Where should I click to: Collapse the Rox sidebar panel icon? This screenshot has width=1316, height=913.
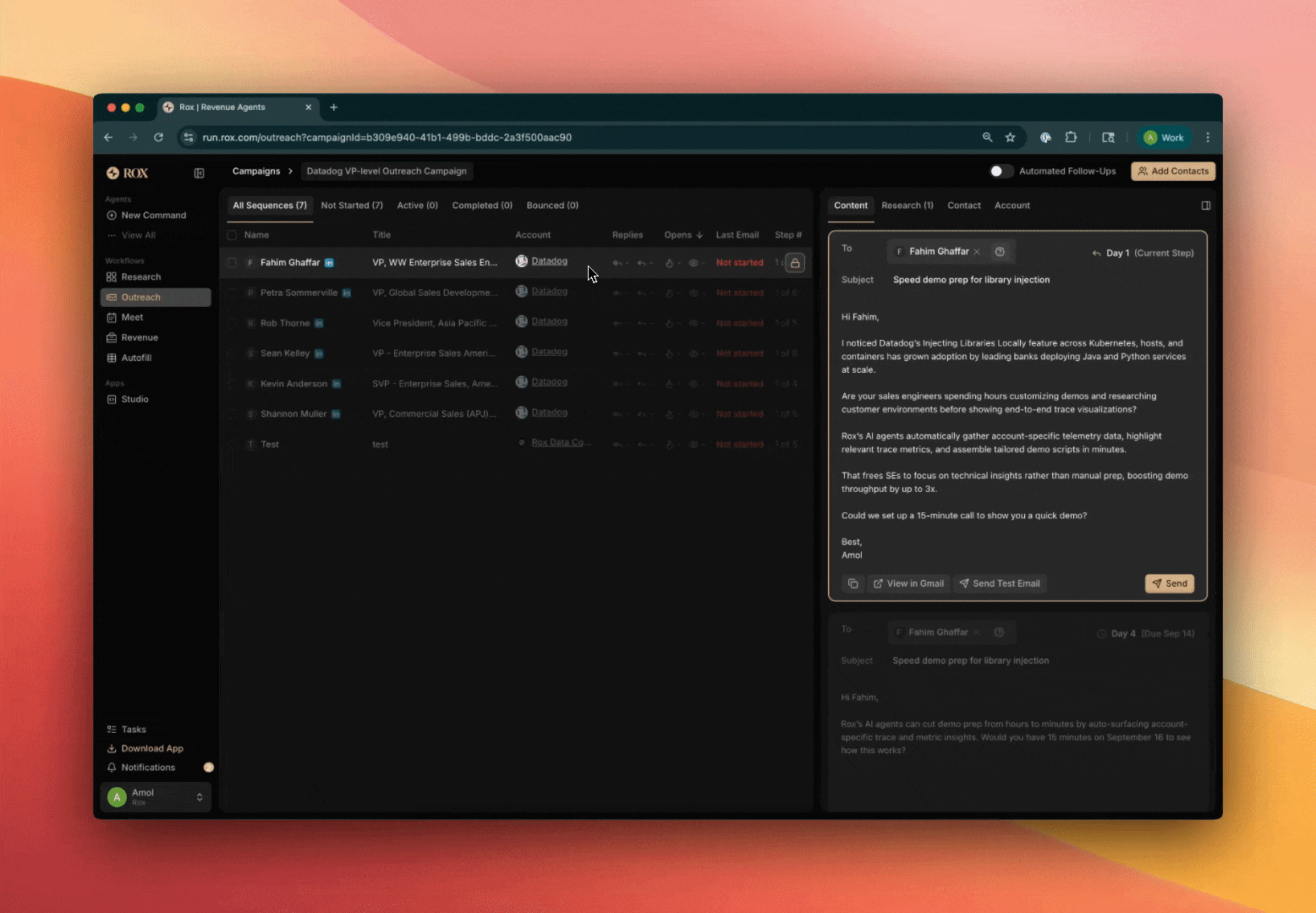click(199, 173)
